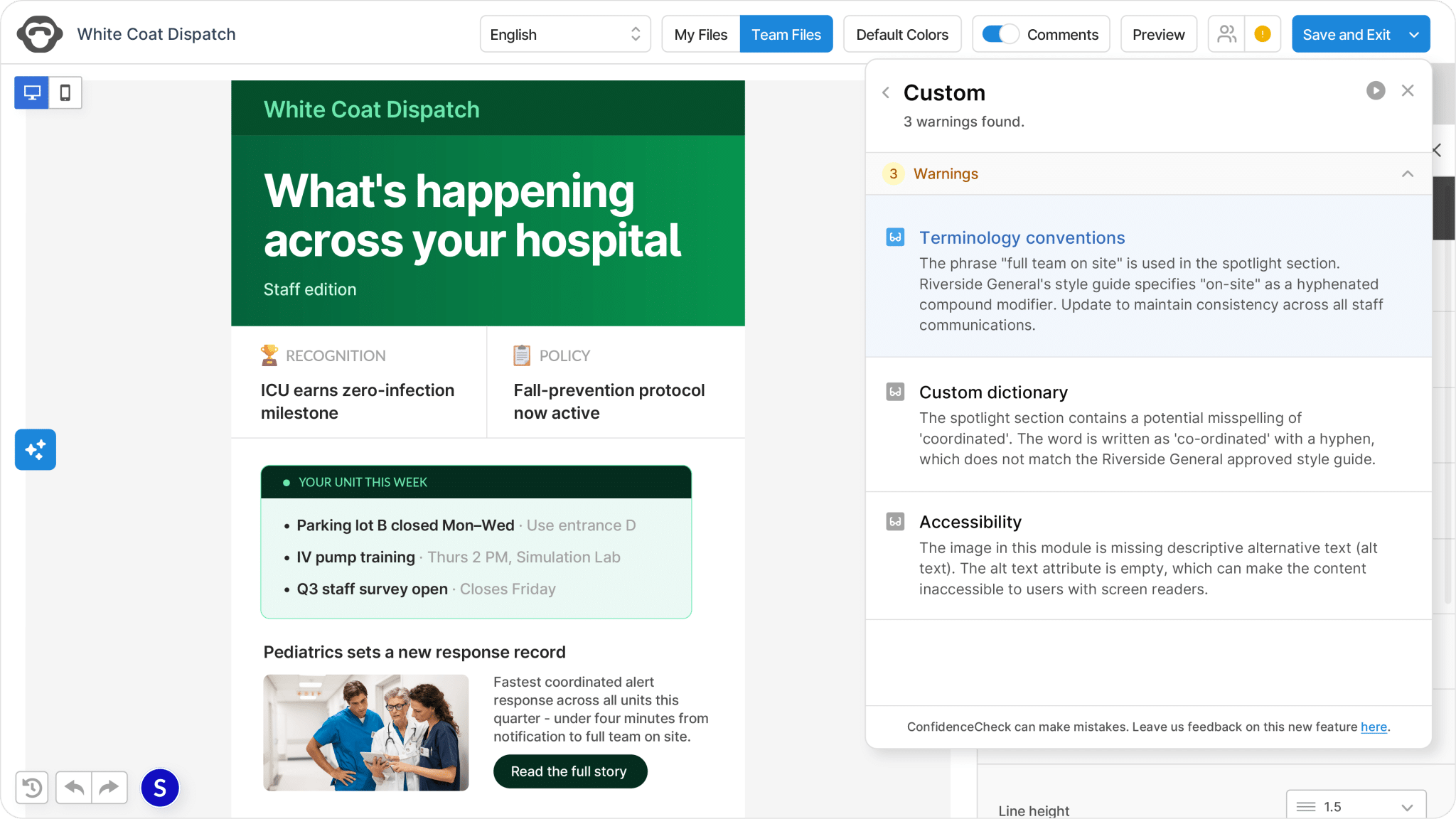Open the English language dropdown
Viewport: 1456px width, 819px height.
point(565,34)
